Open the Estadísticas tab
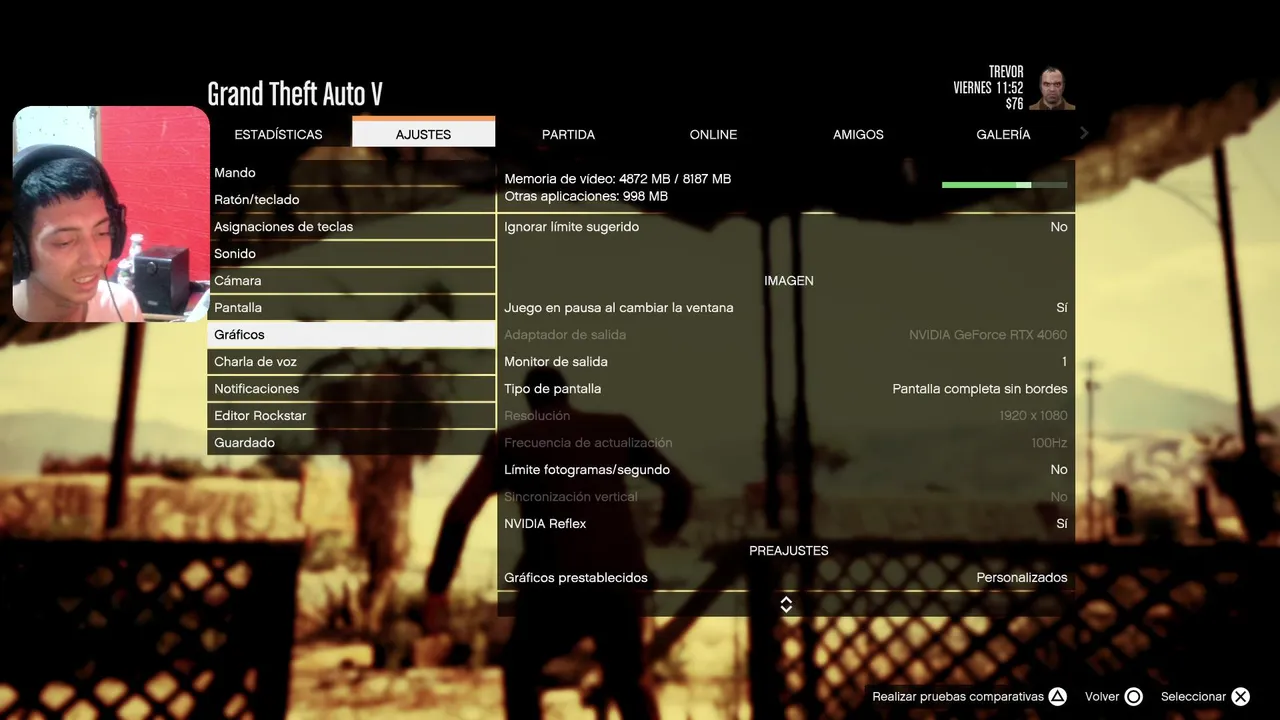The width and height of the screenshot is (1280, 720). point(278,134)
